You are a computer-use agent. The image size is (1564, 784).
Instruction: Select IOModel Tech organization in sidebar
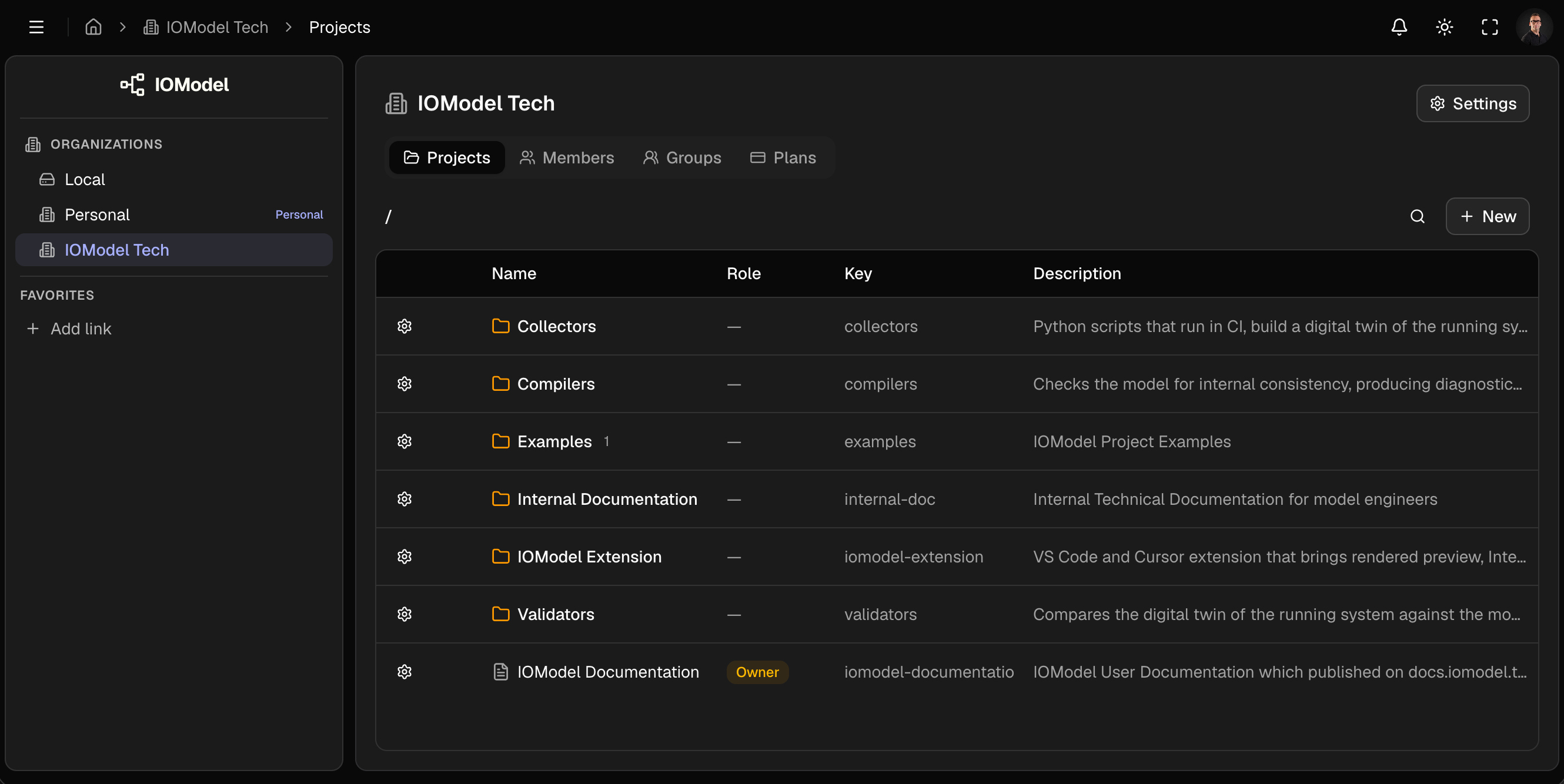[173, 250]
